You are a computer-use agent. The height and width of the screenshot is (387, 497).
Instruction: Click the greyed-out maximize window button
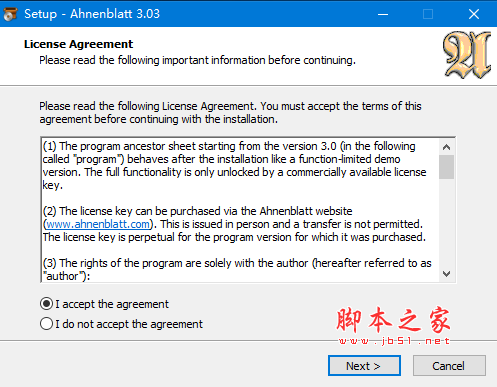pos(428,14)
